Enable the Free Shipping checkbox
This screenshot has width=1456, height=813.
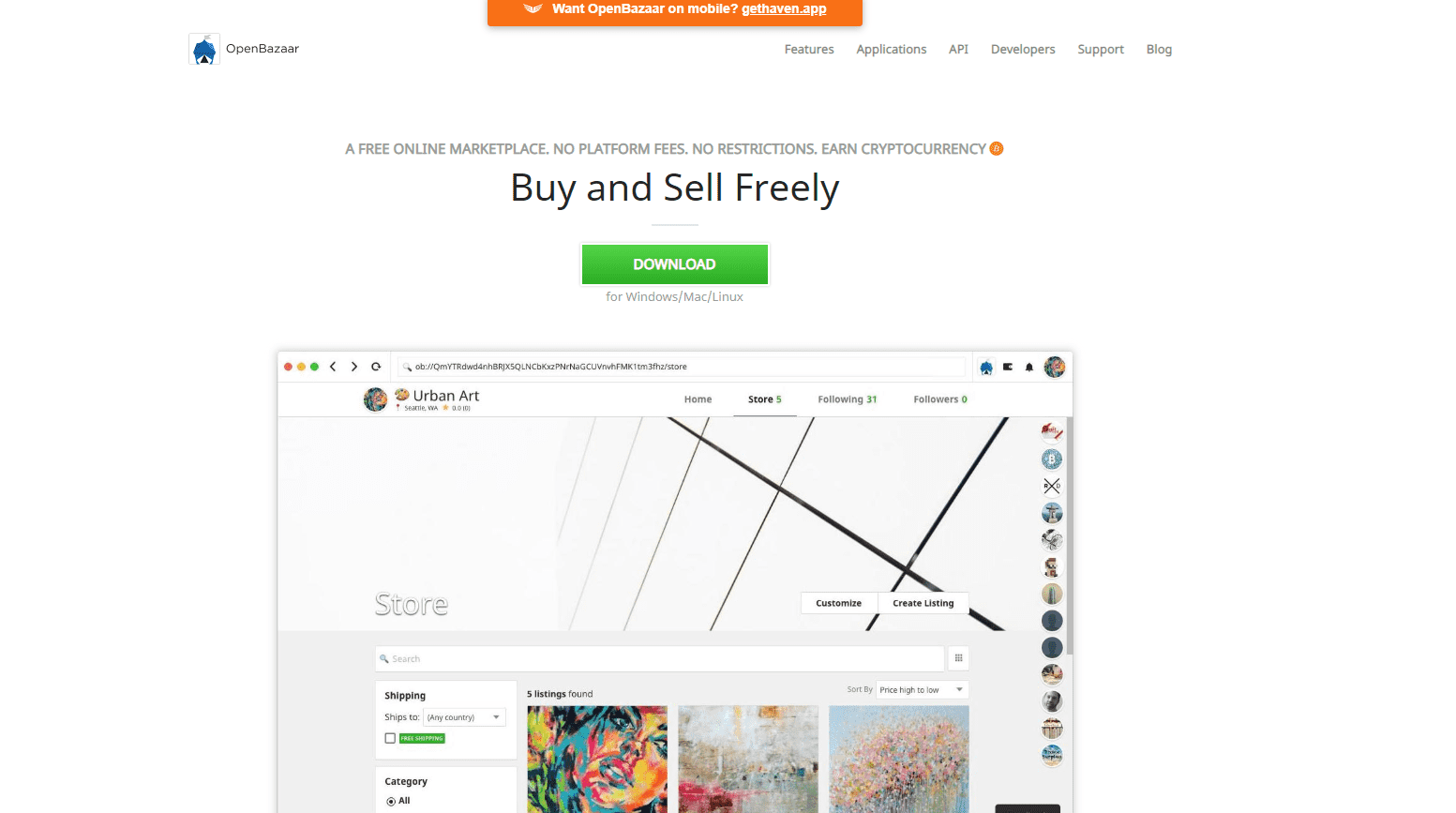(x=390, y=738)
